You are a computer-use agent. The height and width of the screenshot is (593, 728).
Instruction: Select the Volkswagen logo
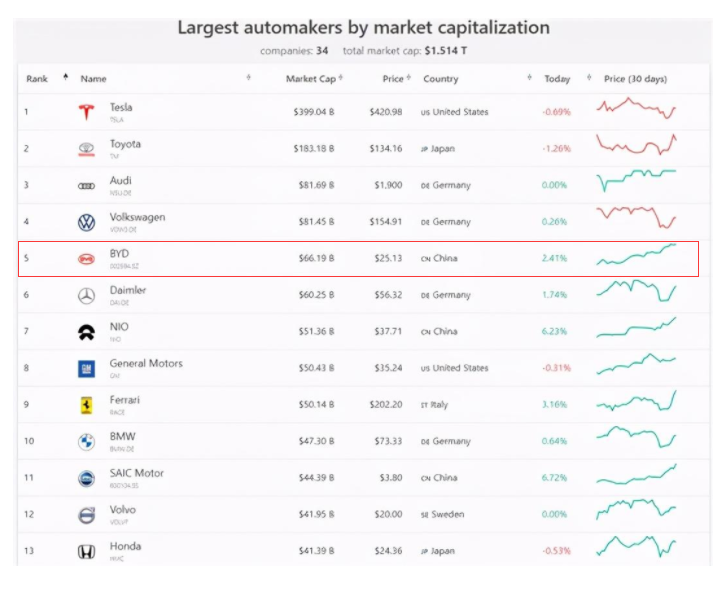86,222
